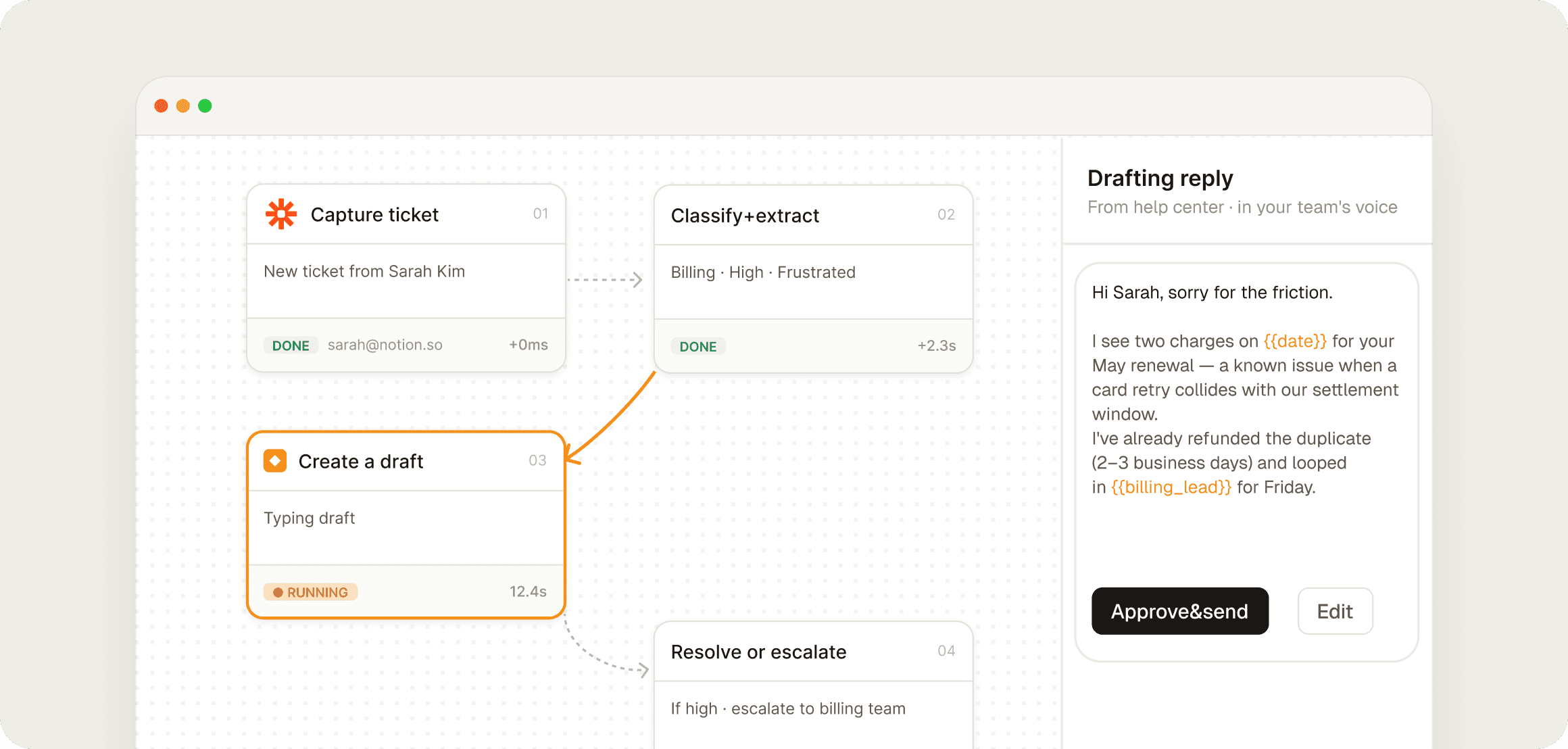Select the Classify+extract card title
This screenshot has height=749, width=1568.
click(745, 216)
